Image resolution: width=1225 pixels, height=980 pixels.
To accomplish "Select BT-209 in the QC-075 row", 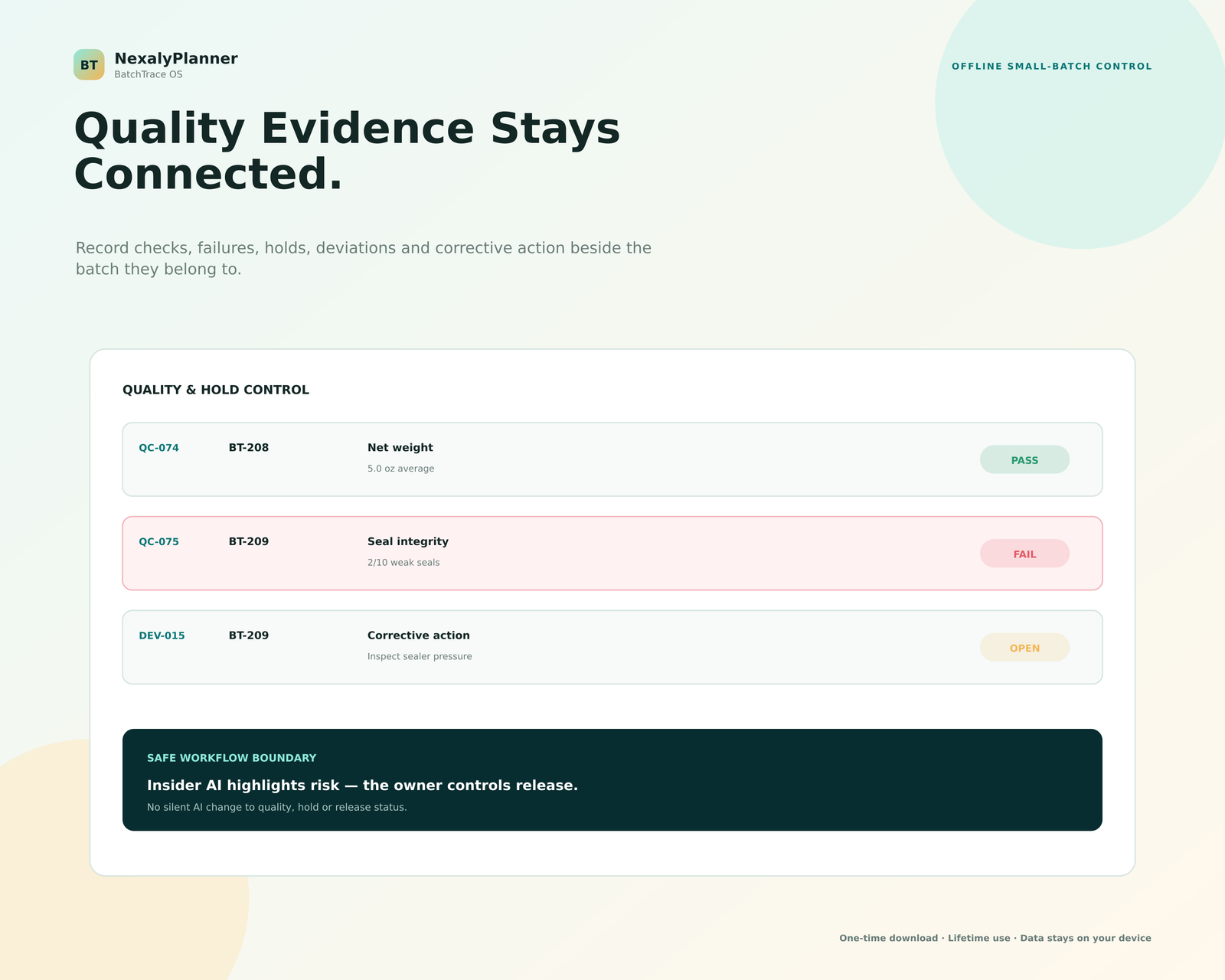I will click(x=249, y=542).
